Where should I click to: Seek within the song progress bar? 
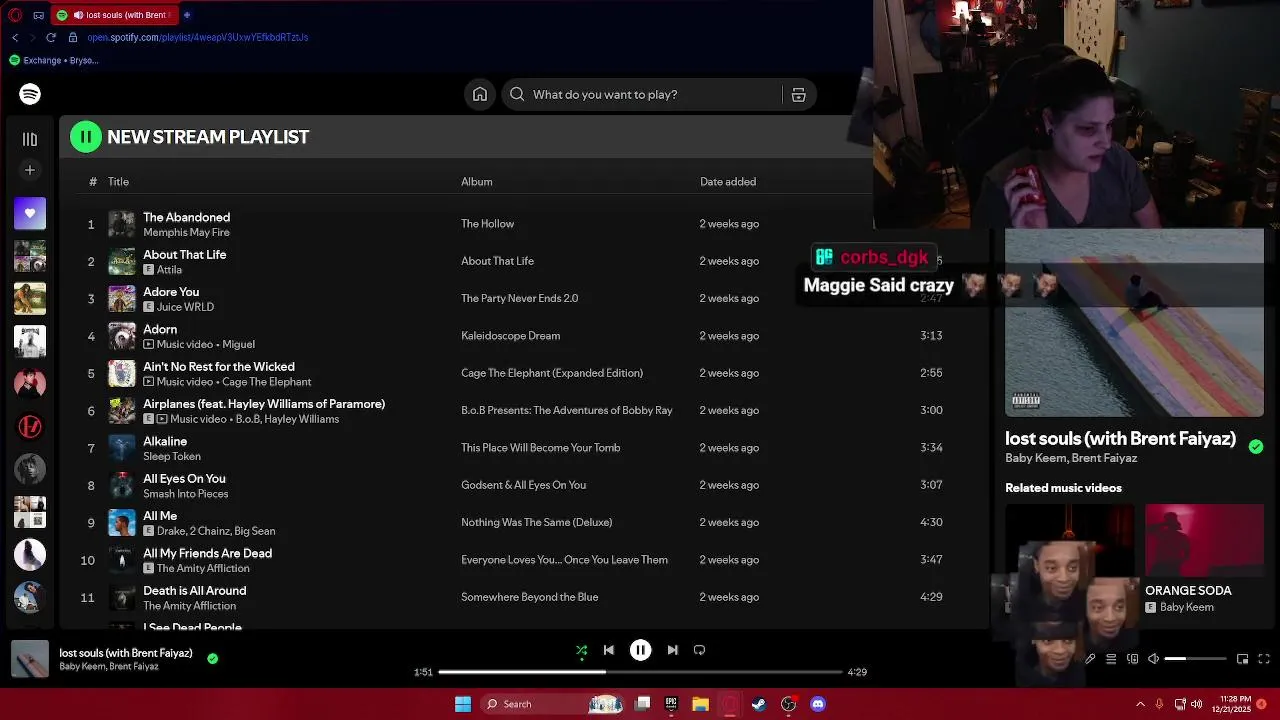[x=640, y=672]
